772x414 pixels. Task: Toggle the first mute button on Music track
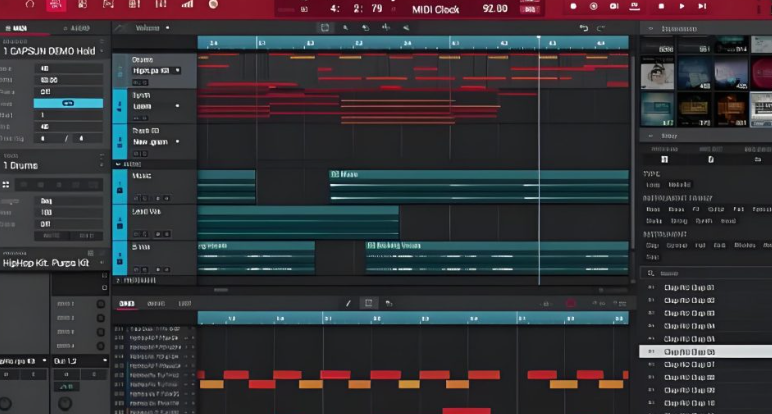[x=137, y=198]
